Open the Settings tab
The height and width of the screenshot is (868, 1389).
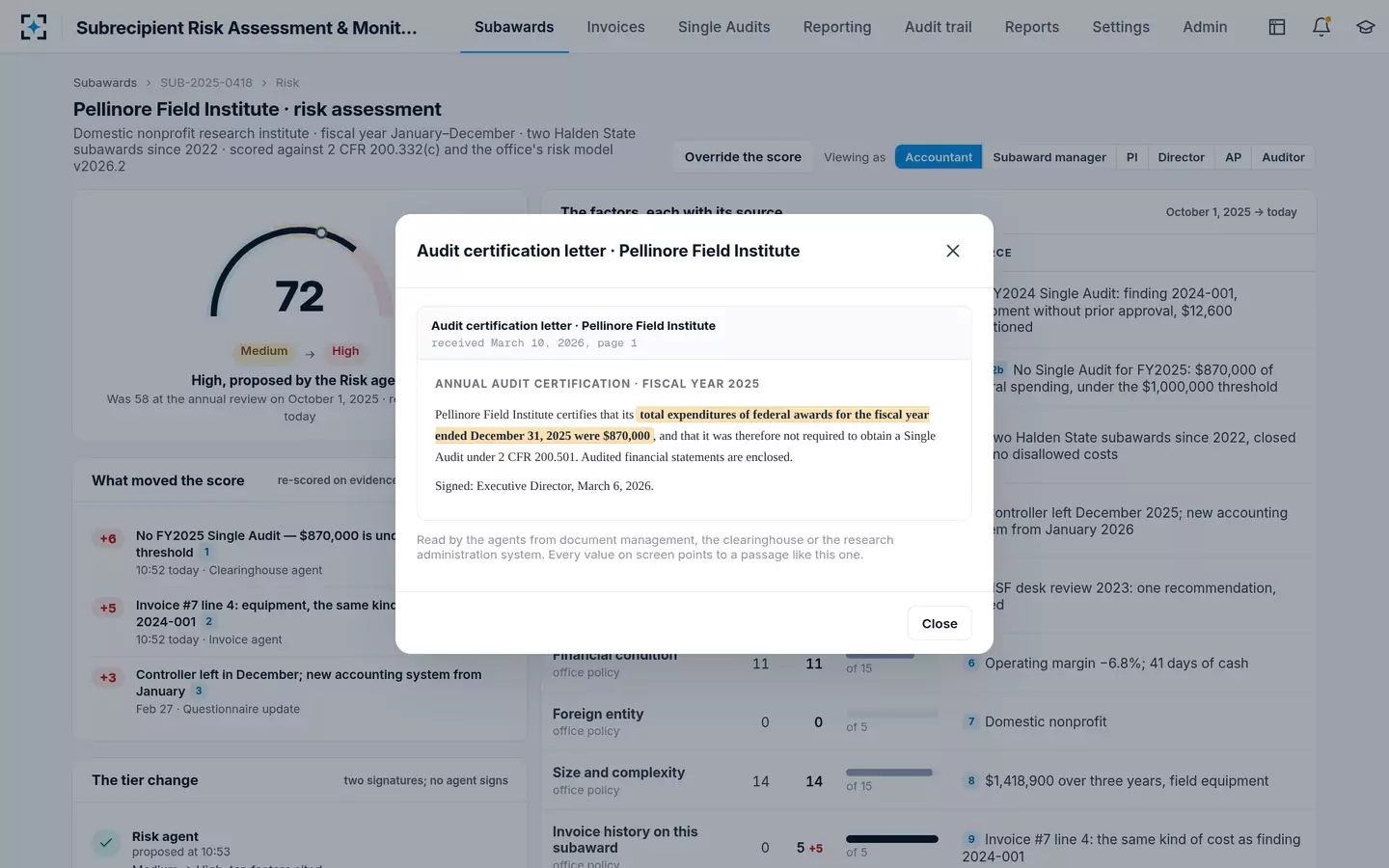coord(1121,27)
